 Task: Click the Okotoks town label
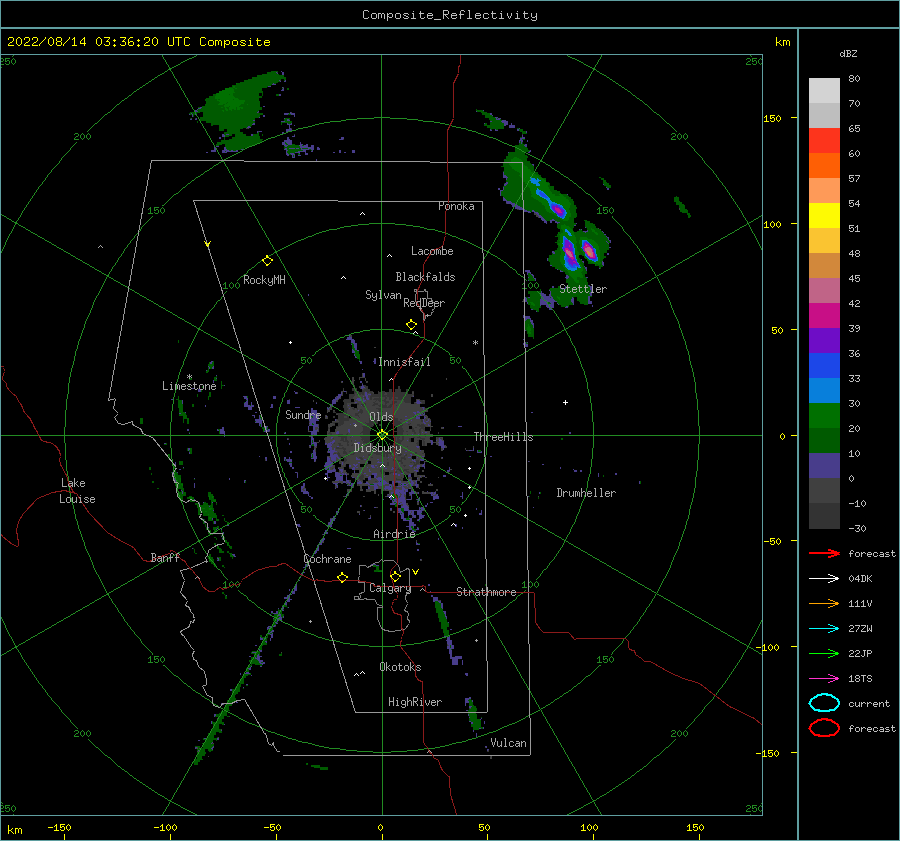click(400, 666)
